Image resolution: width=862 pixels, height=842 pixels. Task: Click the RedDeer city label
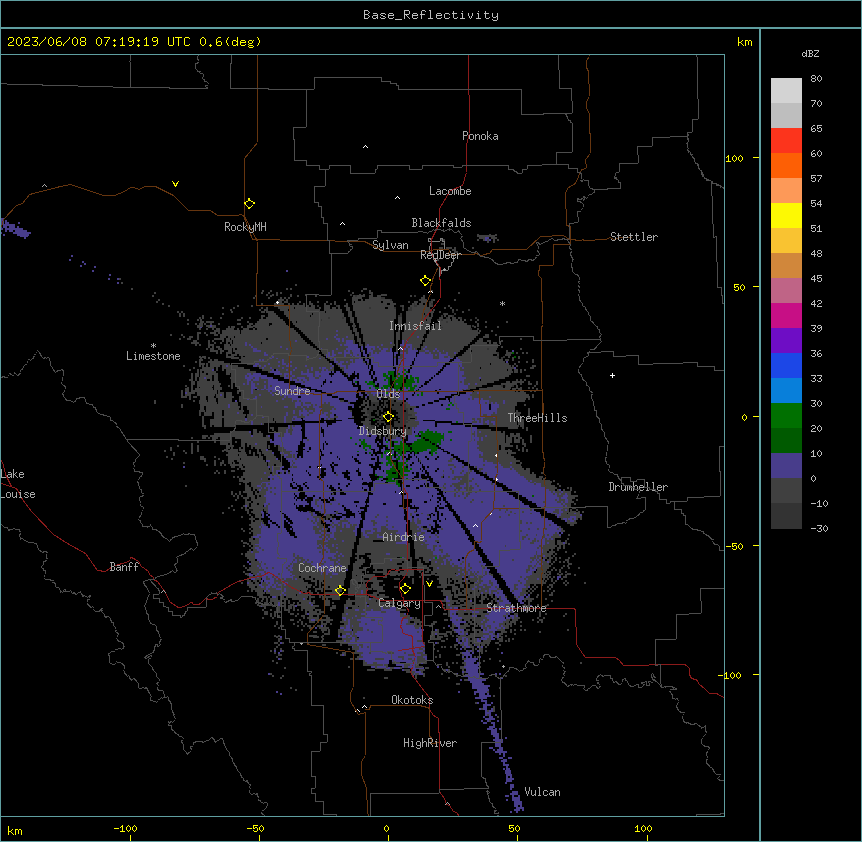click(x=440, y=255)
